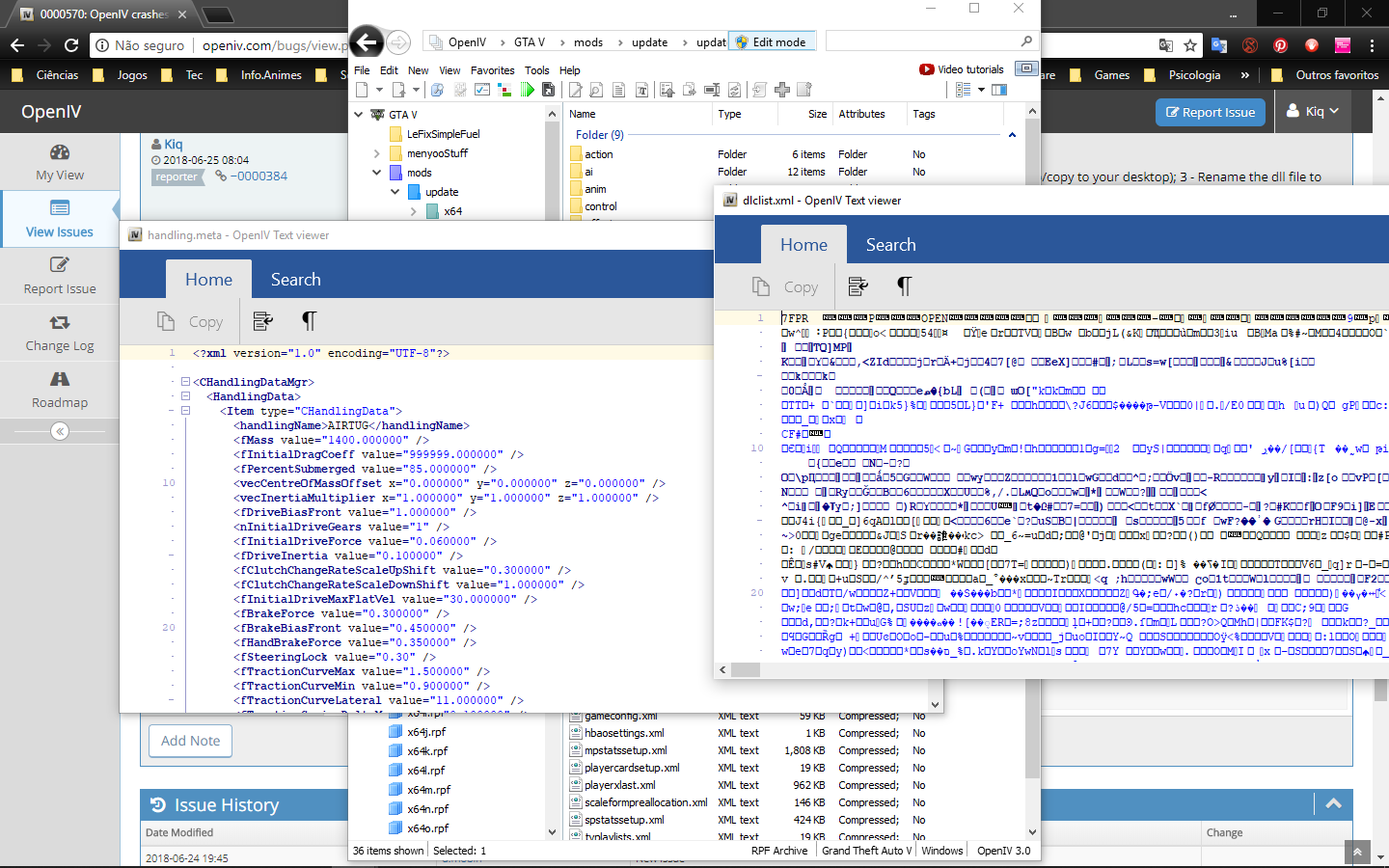The height and width of the screenshot is (868, 1389).
Task: Go back using OpenIV's black back arrow
Action: click(367, 41)
